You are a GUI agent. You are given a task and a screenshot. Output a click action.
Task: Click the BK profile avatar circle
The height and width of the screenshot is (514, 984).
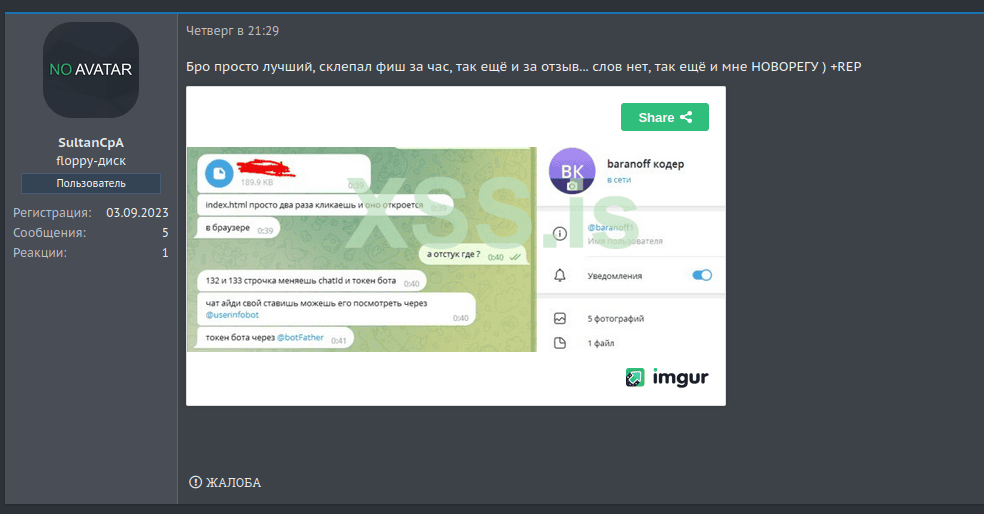click(x=572, y=171)
